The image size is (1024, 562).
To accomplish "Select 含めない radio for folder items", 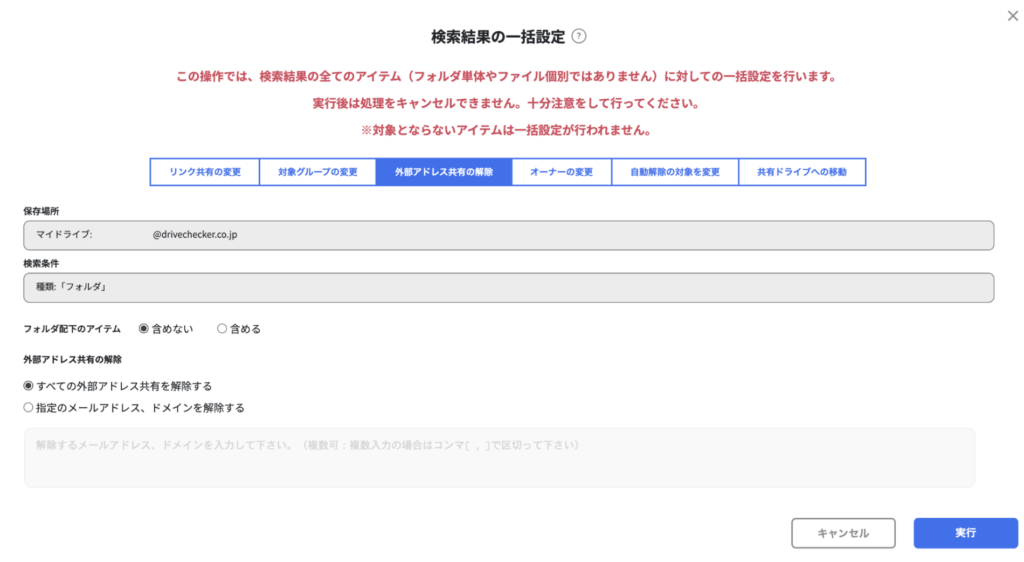I will tap(144, 329).
